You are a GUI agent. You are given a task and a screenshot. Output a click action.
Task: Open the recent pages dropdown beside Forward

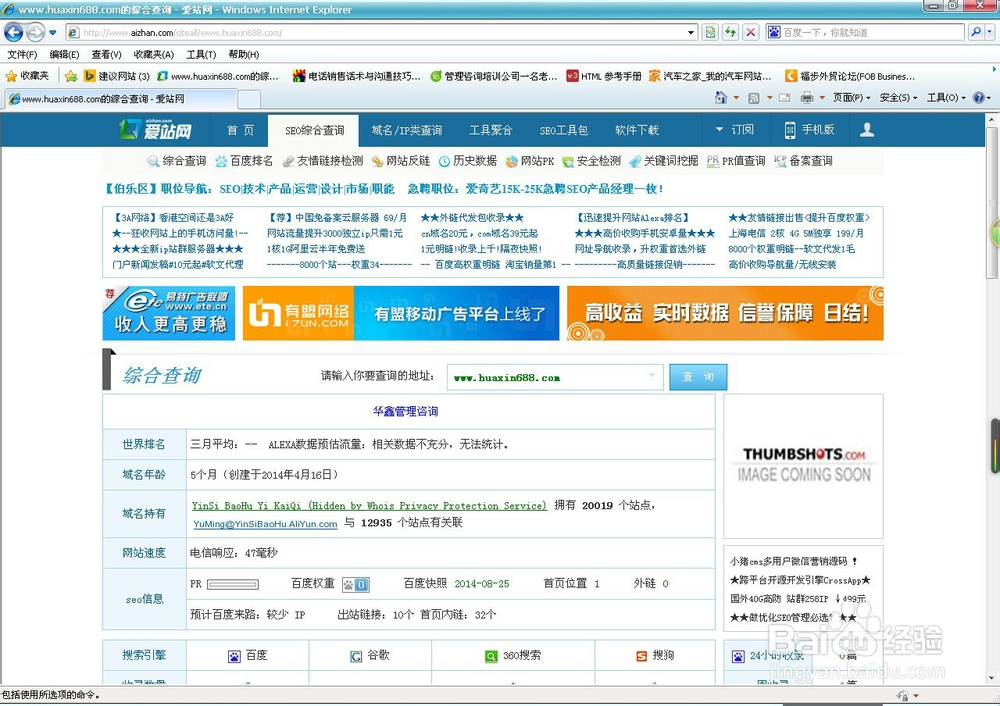pos(53,33)
